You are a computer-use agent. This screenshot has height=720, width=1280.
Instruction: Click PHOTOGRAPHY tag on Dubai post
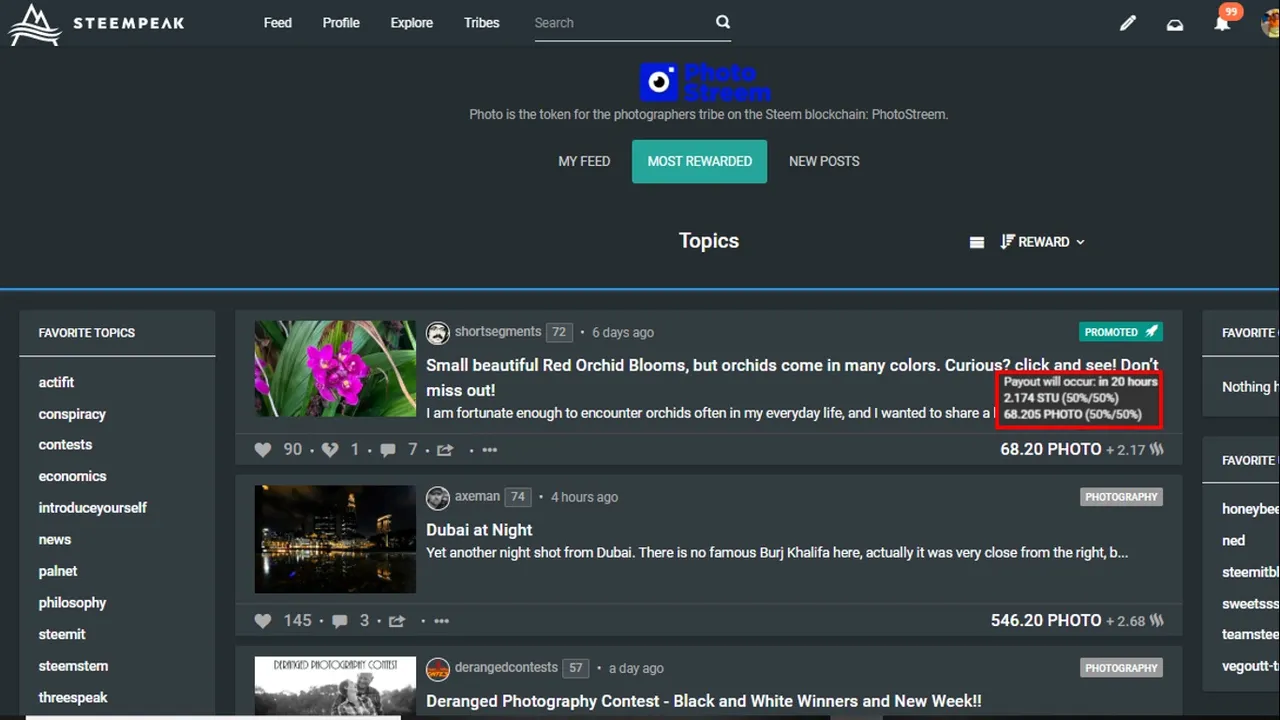(x=1121, y=497)
